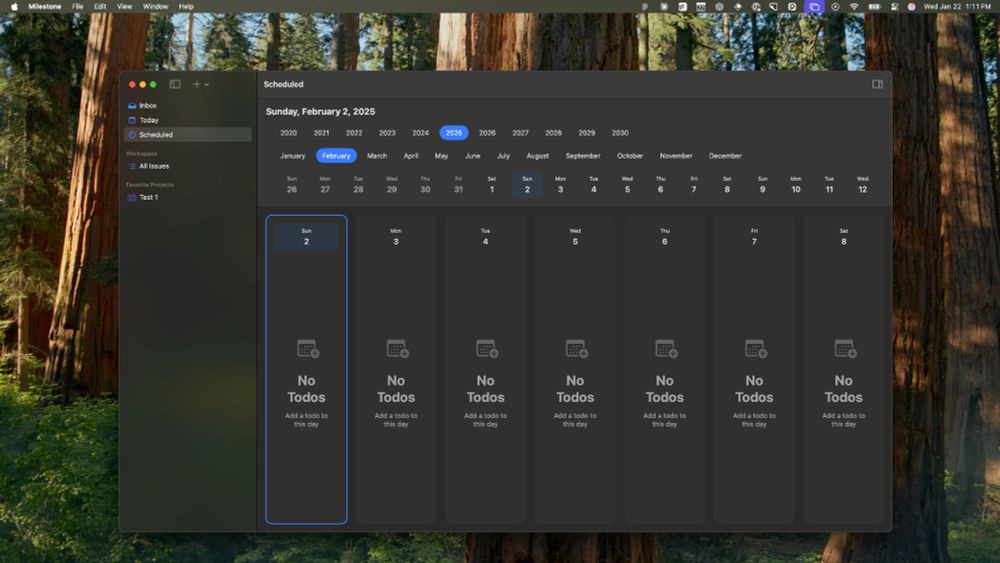This screenshot has width=1000, height=563.
Task: Jump to Wed 5 in date strip
Action: click(627, 185)
